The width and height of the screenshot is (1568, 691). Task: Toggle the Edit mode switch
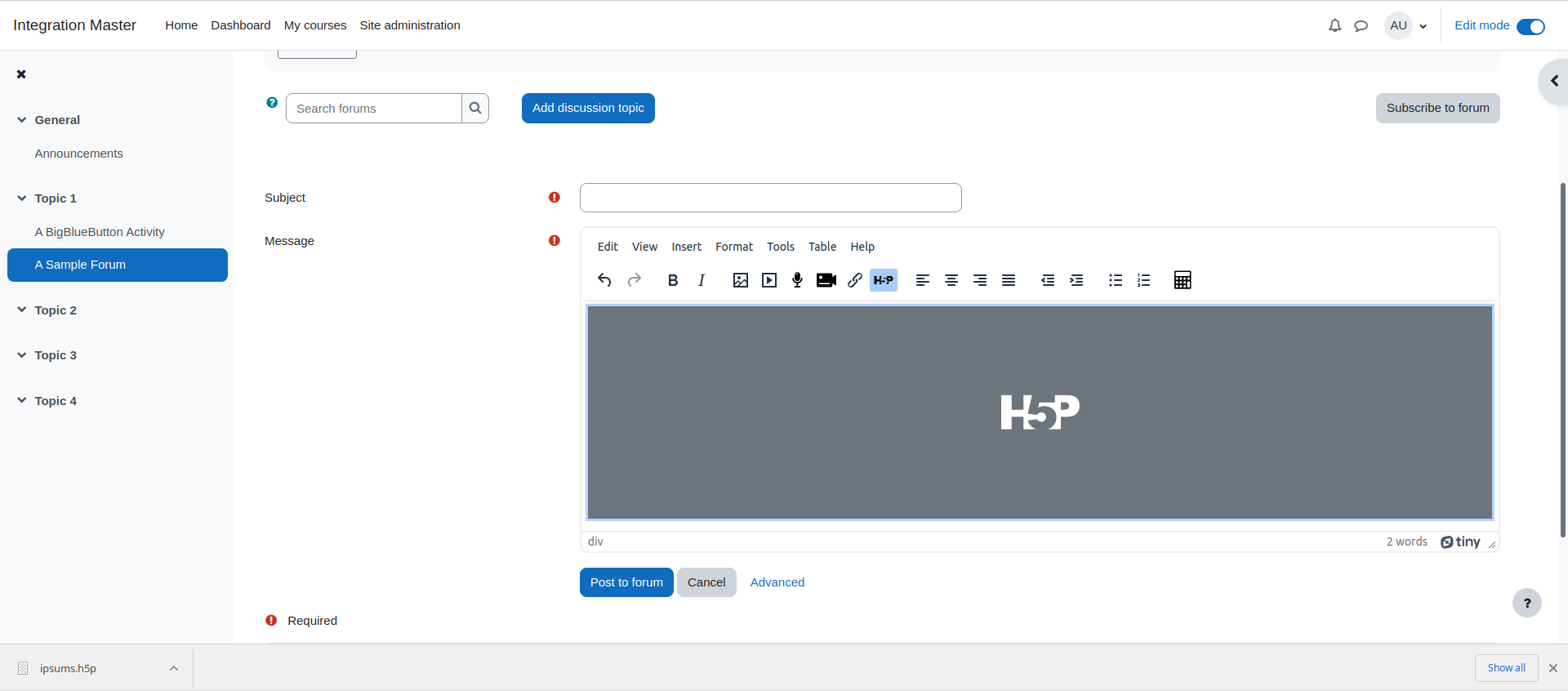[1530, 27]
